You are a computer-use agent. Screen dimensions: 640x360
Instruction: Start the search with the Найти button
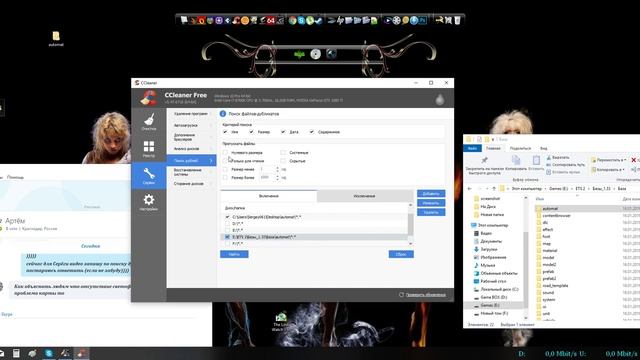(x=234, y=254)
